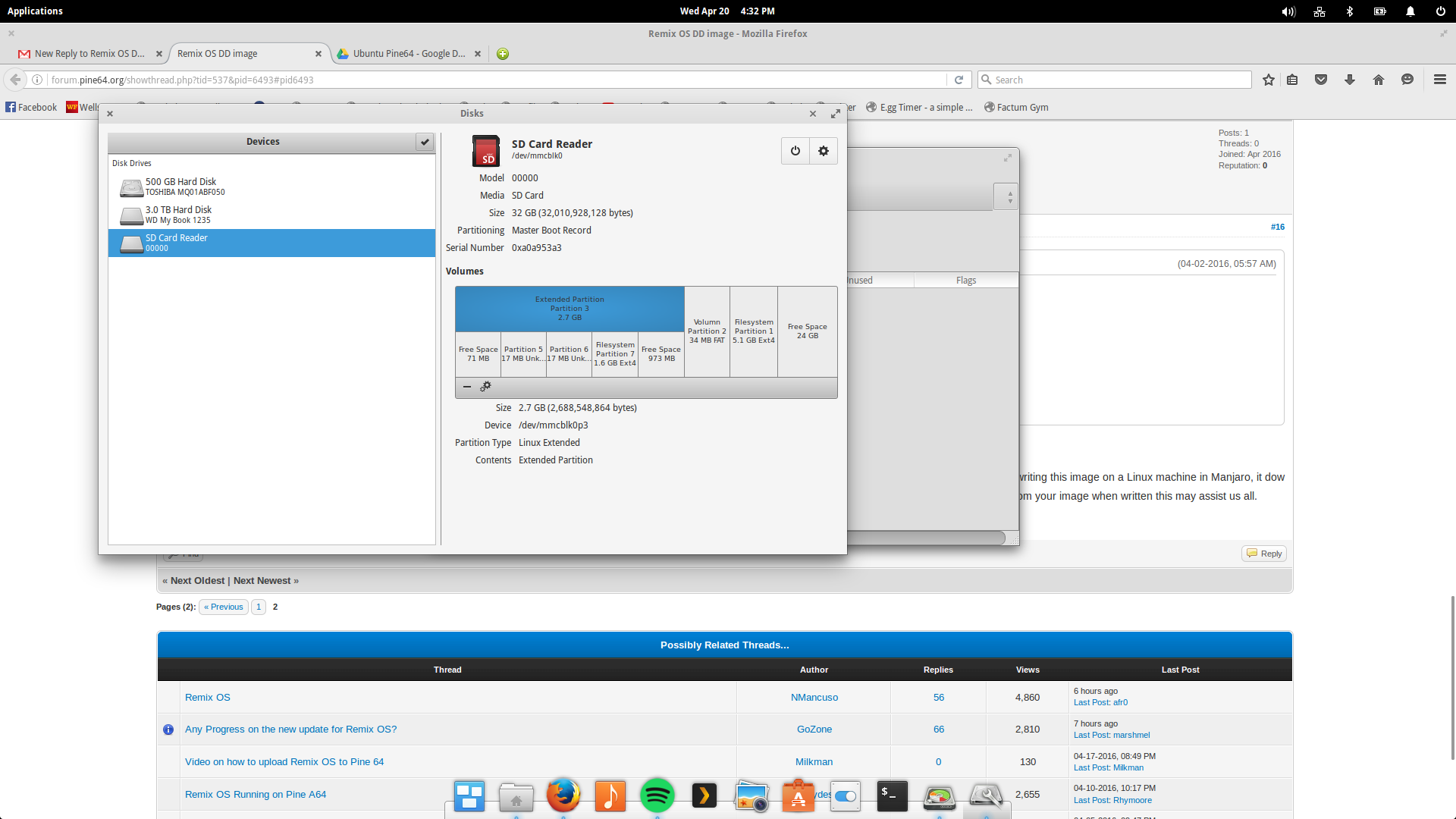Open the drive options gear menu
1456x819 pixels.
824,151
